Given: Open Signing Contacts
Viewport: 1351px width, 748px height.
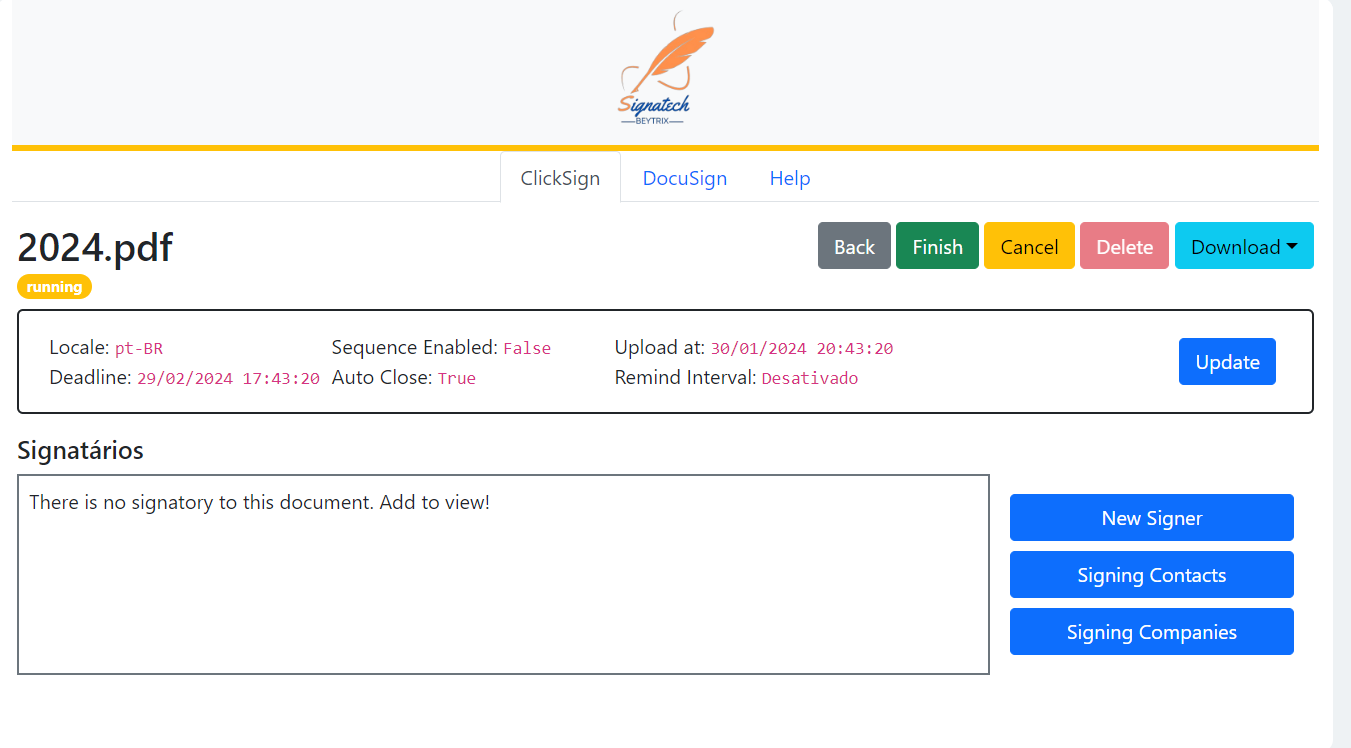Looking at the screenshot, I should (1151, 575).
